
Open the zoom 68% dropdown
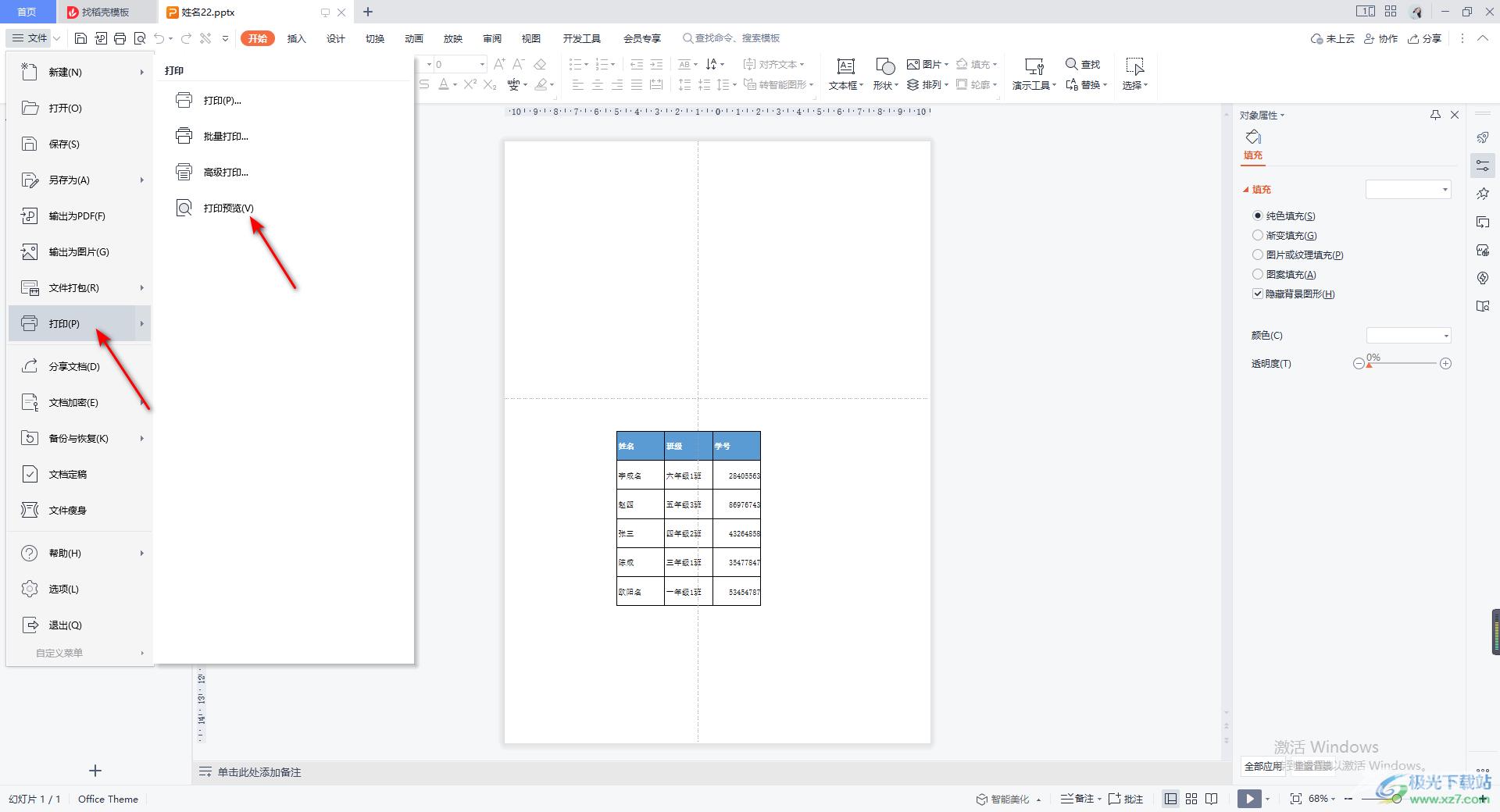(1322, 799)
